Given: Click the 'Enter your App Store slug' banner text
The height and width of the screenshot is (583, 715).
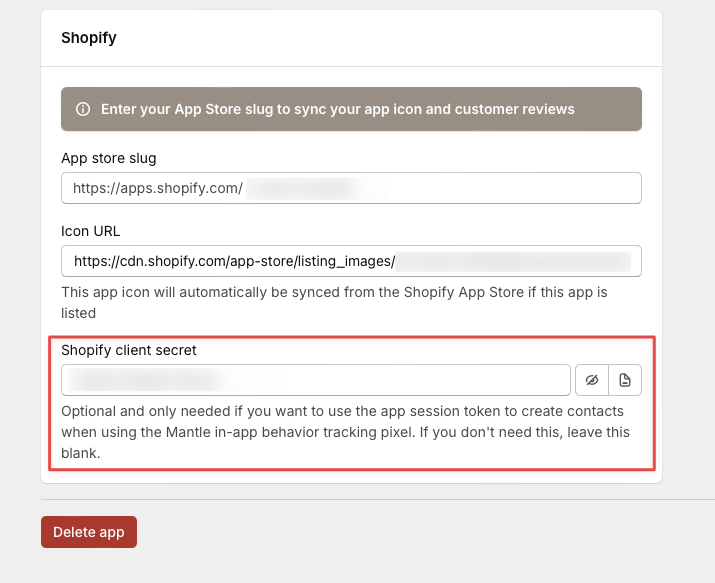Looking at the screenshot, I should coord(337,109).
